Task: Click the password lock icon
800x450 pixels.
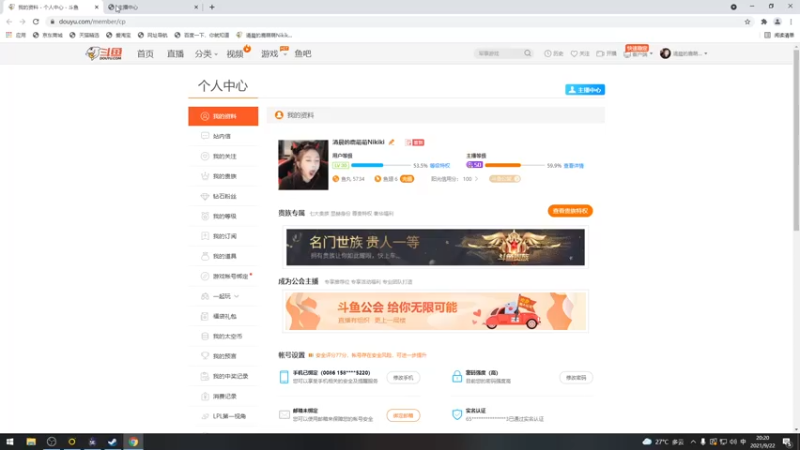Action: pos(457,377)
